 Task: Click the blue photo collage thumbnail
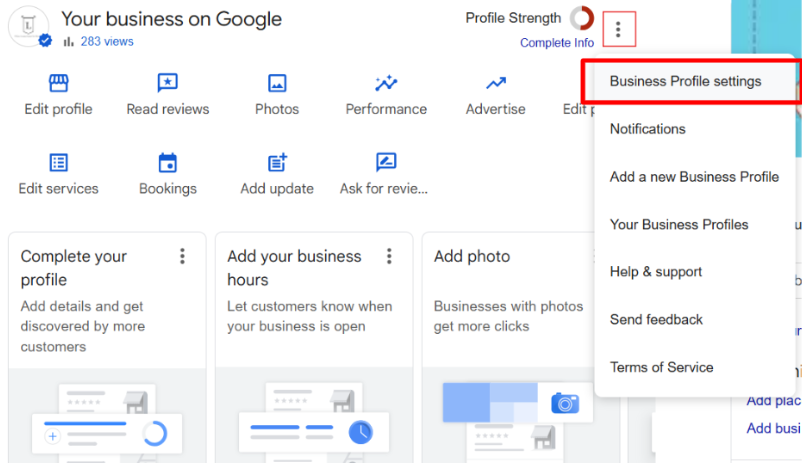coord(490,402)
